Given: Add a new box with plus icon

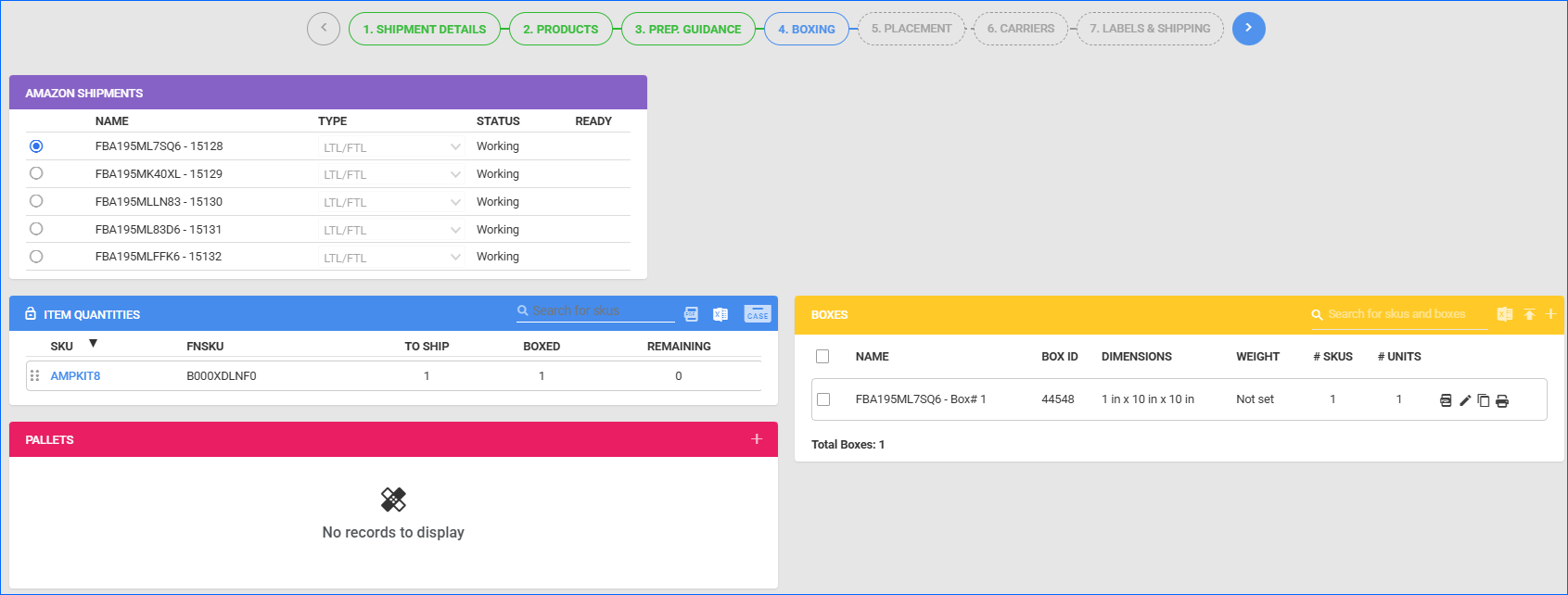Looking at the screenshot, I should (x=1550, y=314).
